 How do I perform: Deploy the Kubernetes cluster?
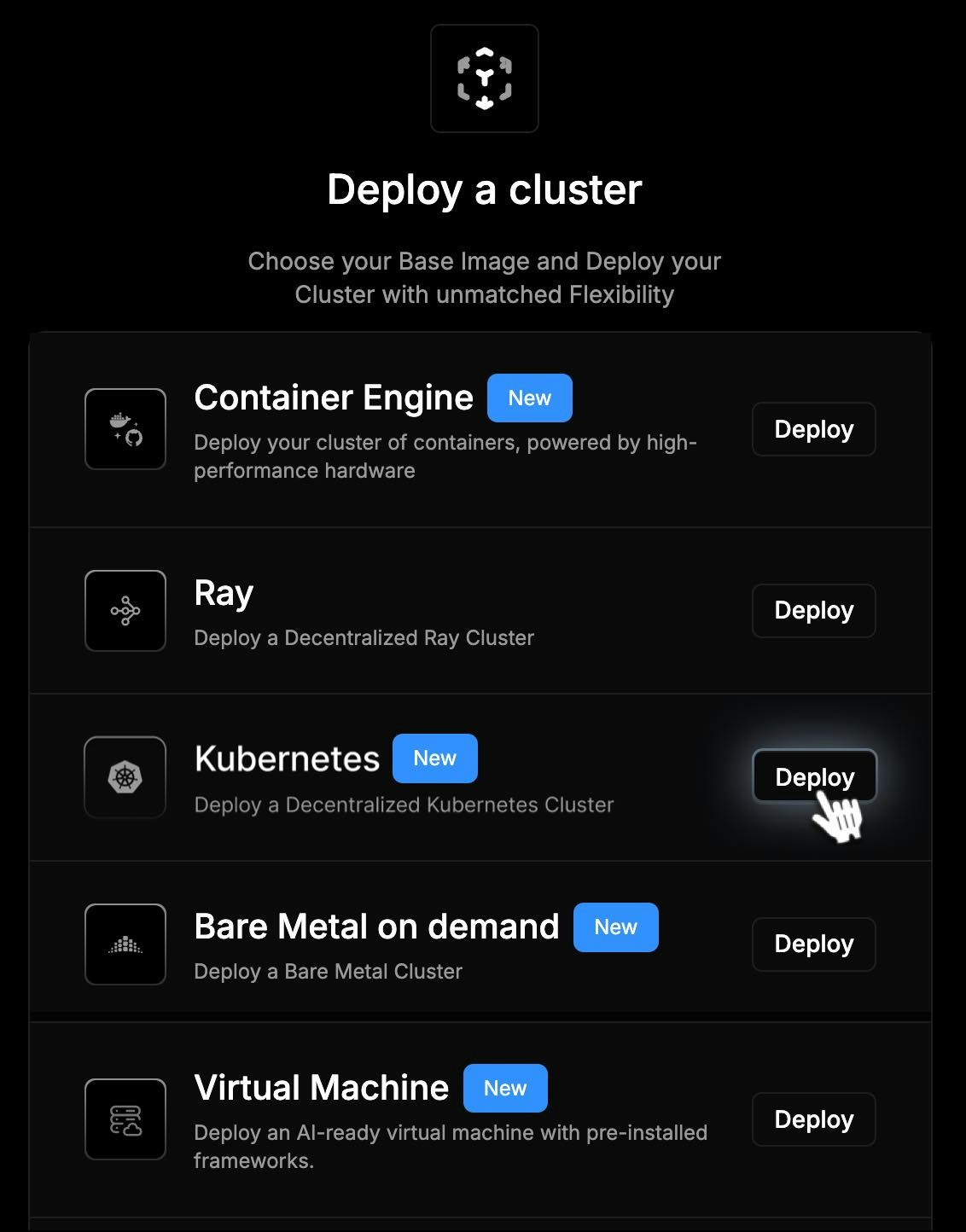click(814, 777)
